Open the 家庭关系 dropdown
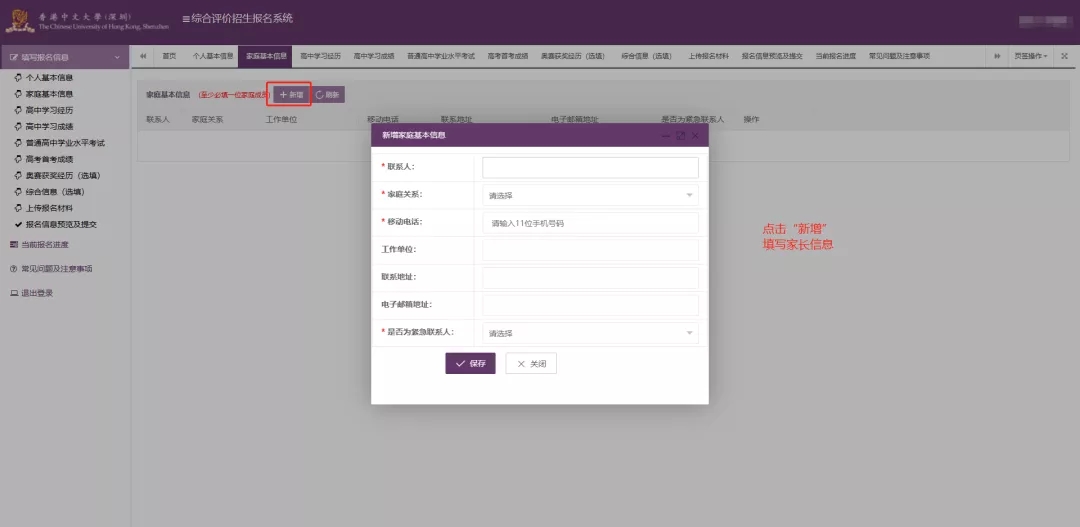Viewport: 1080px width, 527px height. pyautogui.click(x=590, y=195)
